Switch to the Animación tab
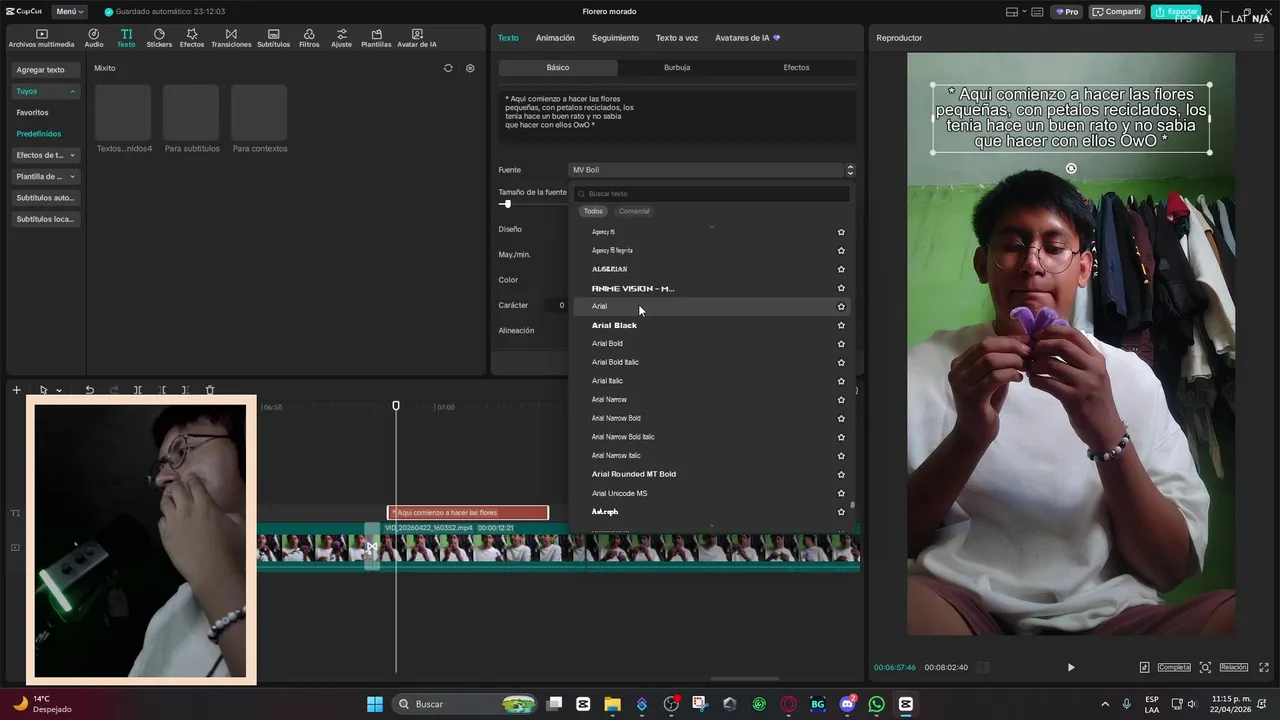The width and height of the screenshot is (1280, 720). [x=555, y=38]
